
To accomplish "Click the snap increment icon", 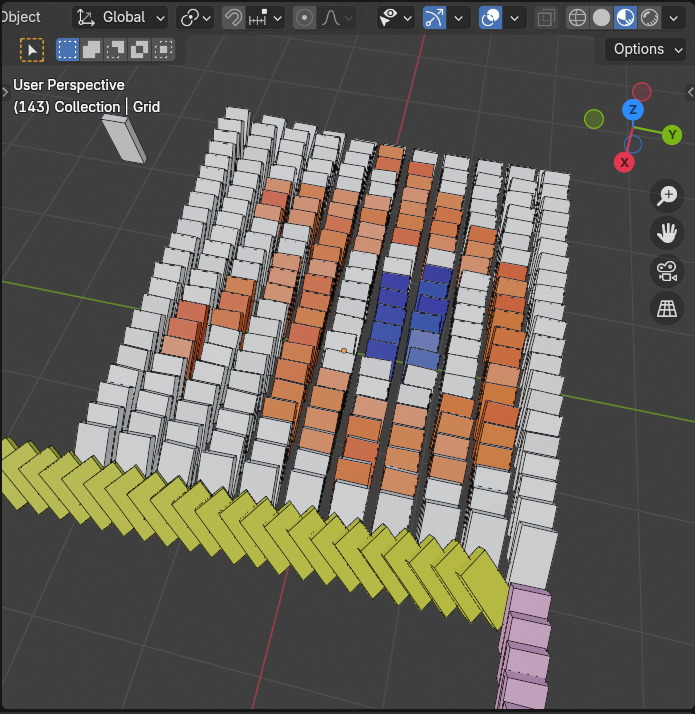I will [x=258, y=18].
